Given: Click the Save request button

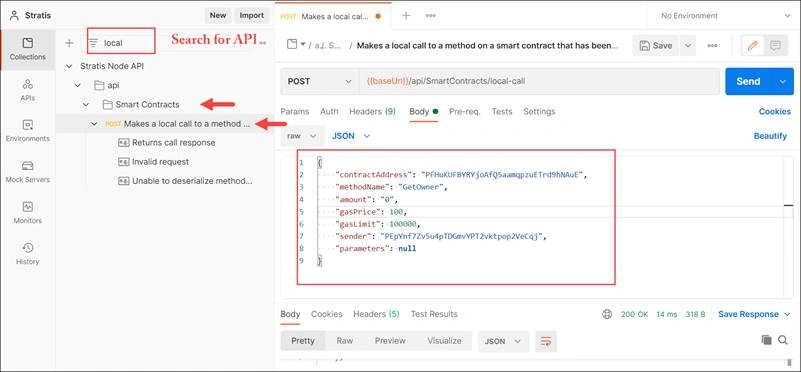Looking at the screenshot, I should (656, 45).
